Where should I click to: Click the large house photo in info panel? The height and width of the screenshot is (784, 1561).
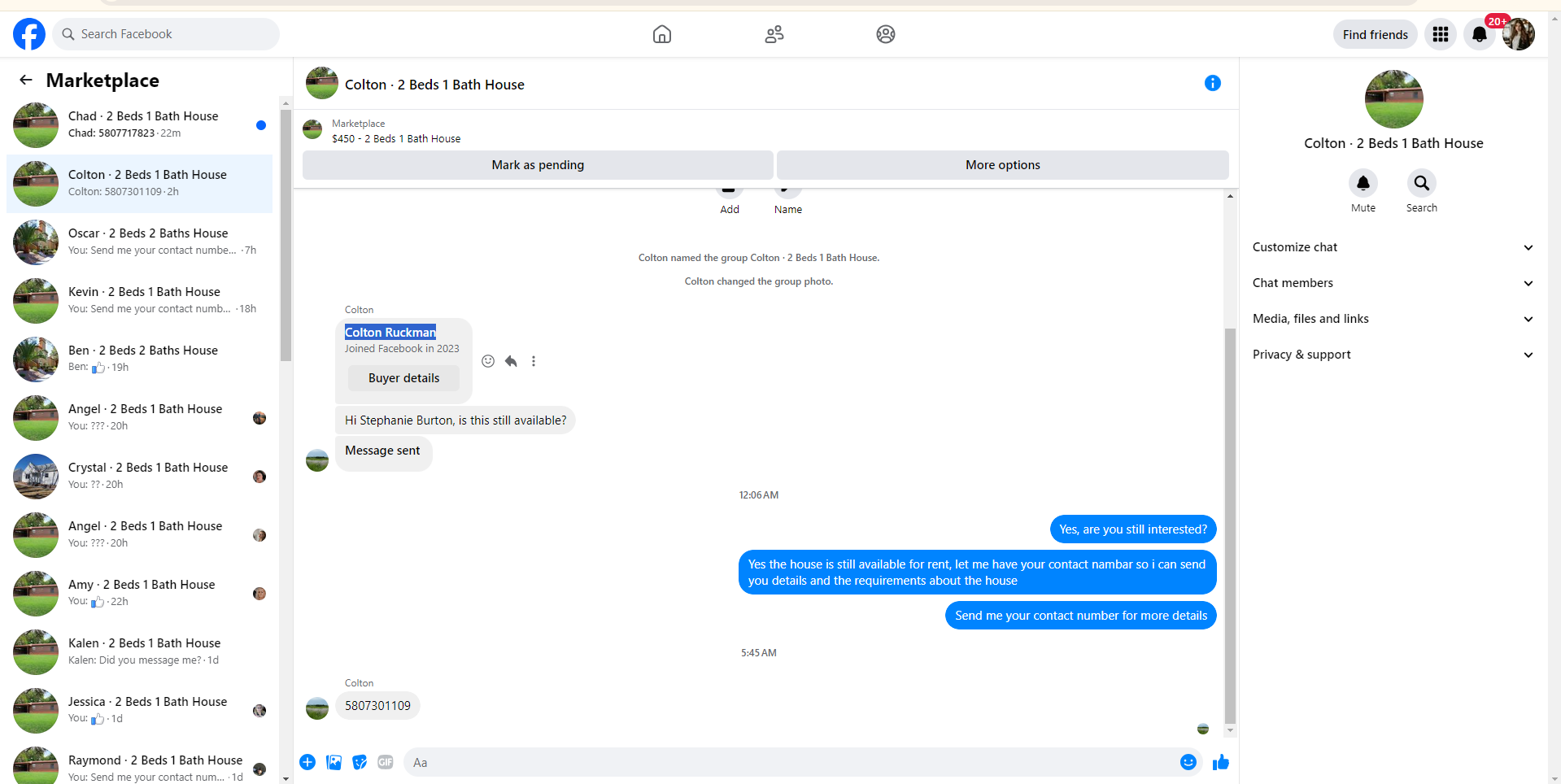click(x=1394, y=99)
